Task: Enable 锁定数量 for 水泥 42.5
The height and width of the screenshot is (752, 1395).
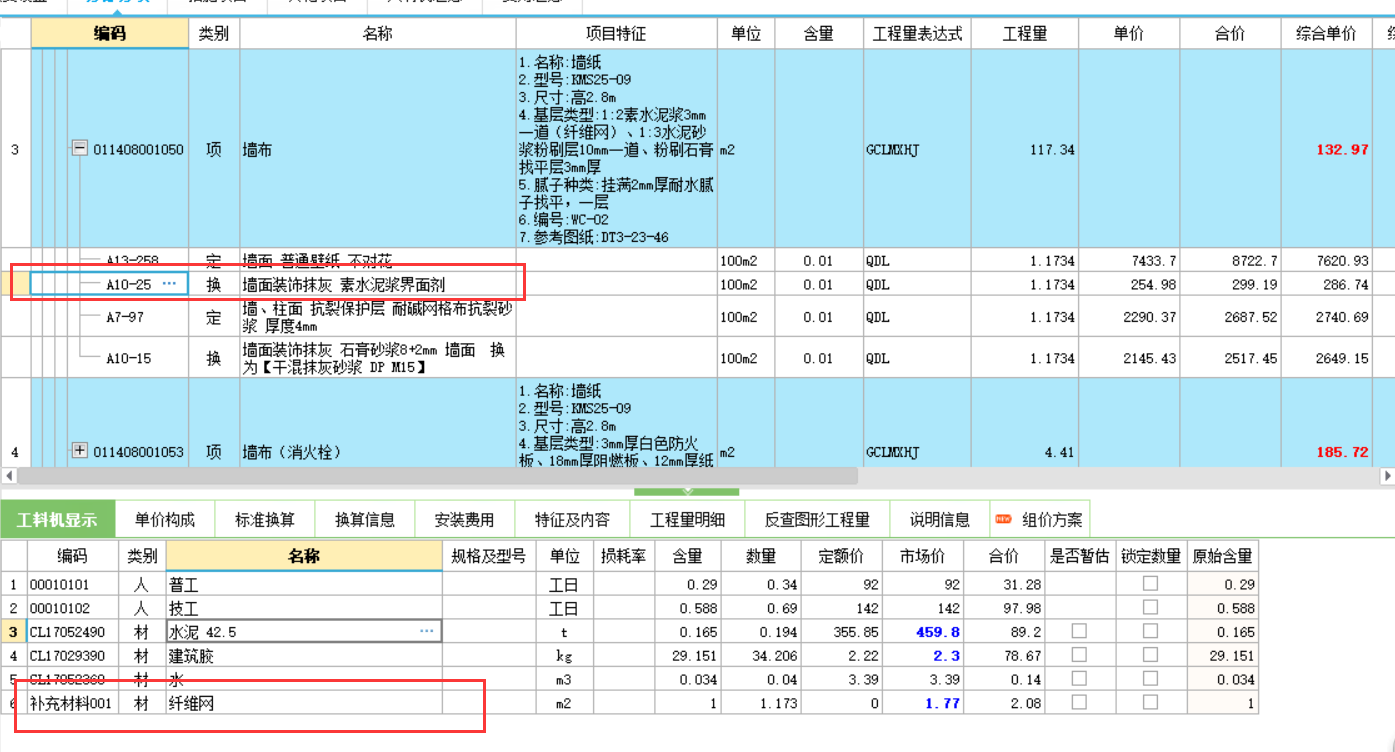Action: pyautogui.click(x=1150, y=631)
